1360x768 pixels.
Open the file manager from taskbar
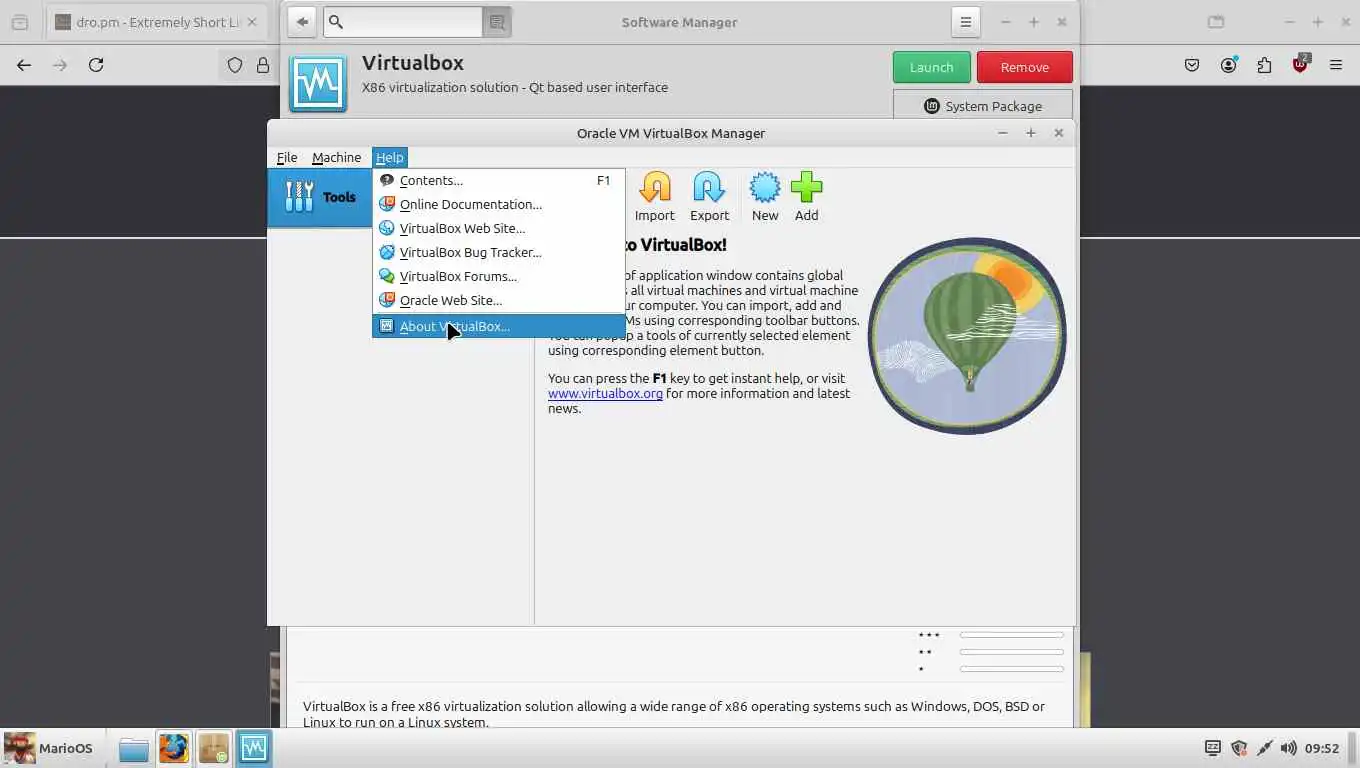point(133,748)
